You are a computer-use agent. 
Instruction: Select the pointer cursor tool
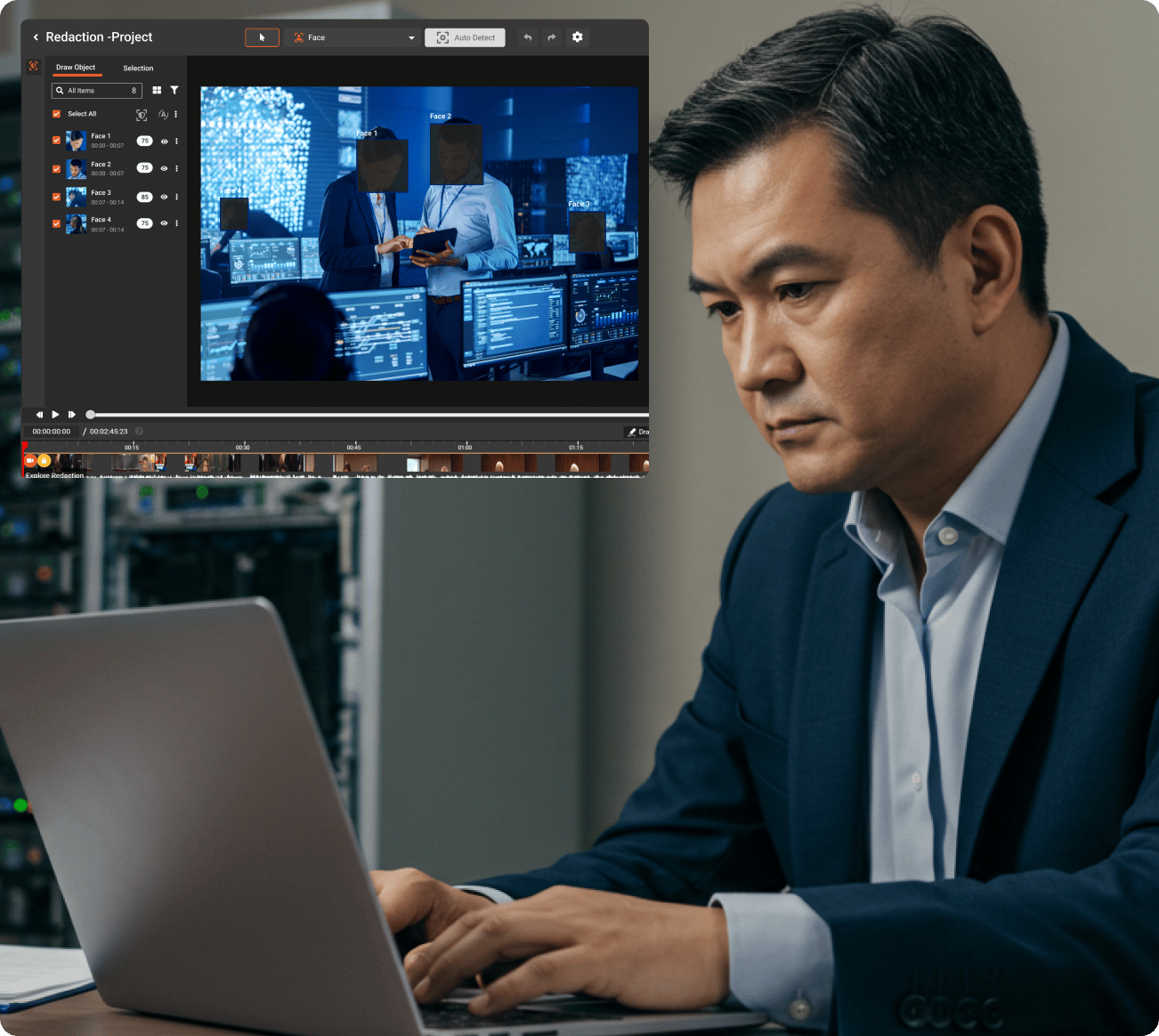point(262,37)
